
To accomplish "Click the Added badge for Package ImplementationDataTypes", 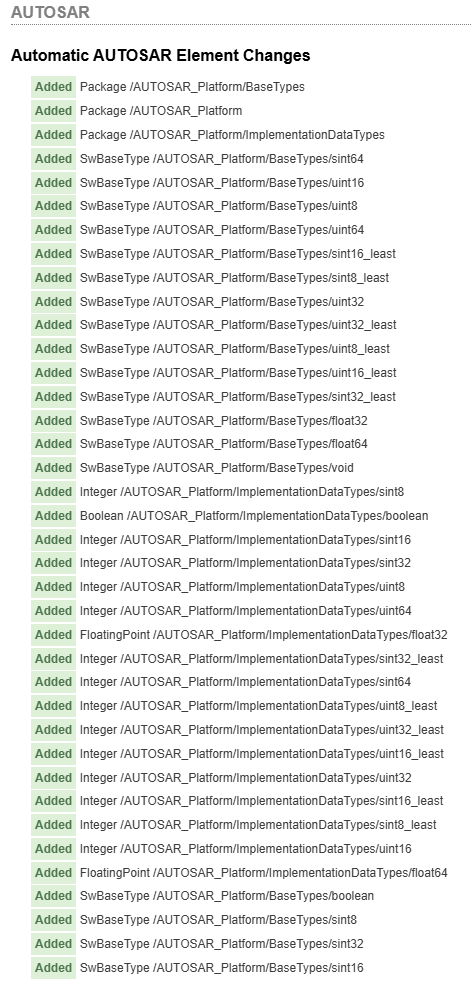I will tap(54, 135).
